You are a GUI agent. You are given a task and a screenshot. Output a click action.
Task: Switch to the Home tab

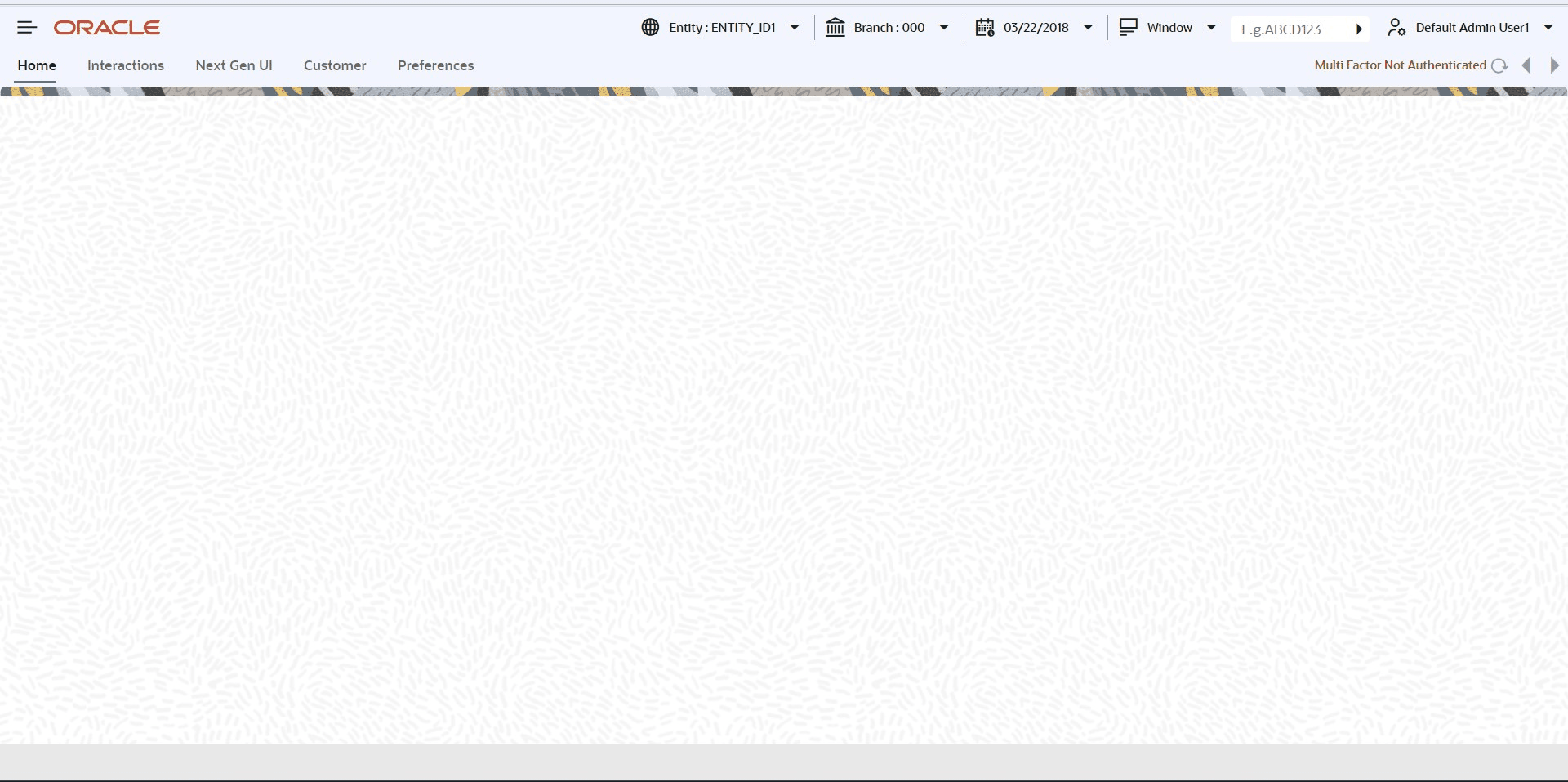tap(37, 65)
